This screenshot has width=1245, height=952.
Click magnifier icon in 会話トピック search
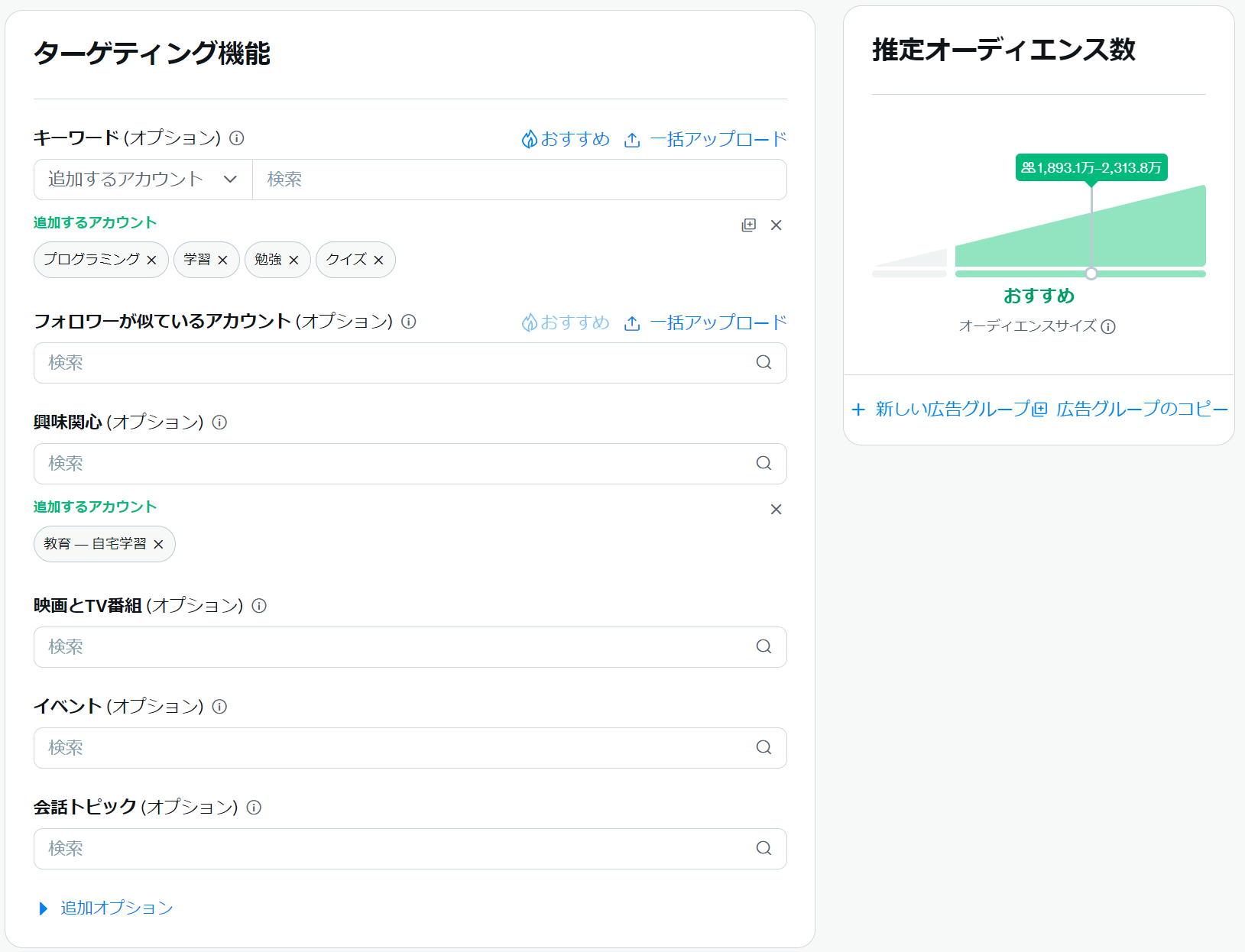click(764, 849)
